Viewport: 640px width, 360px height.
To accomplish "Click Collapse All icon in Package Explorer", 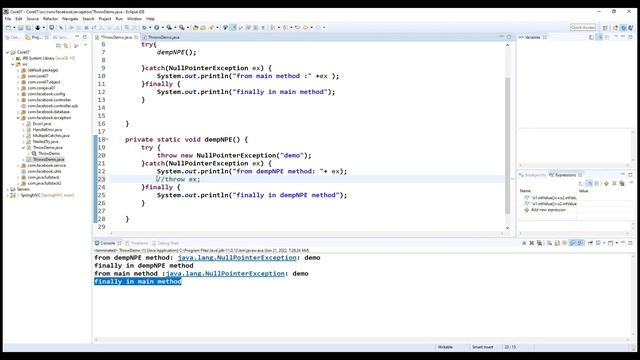I will (58, 45).
